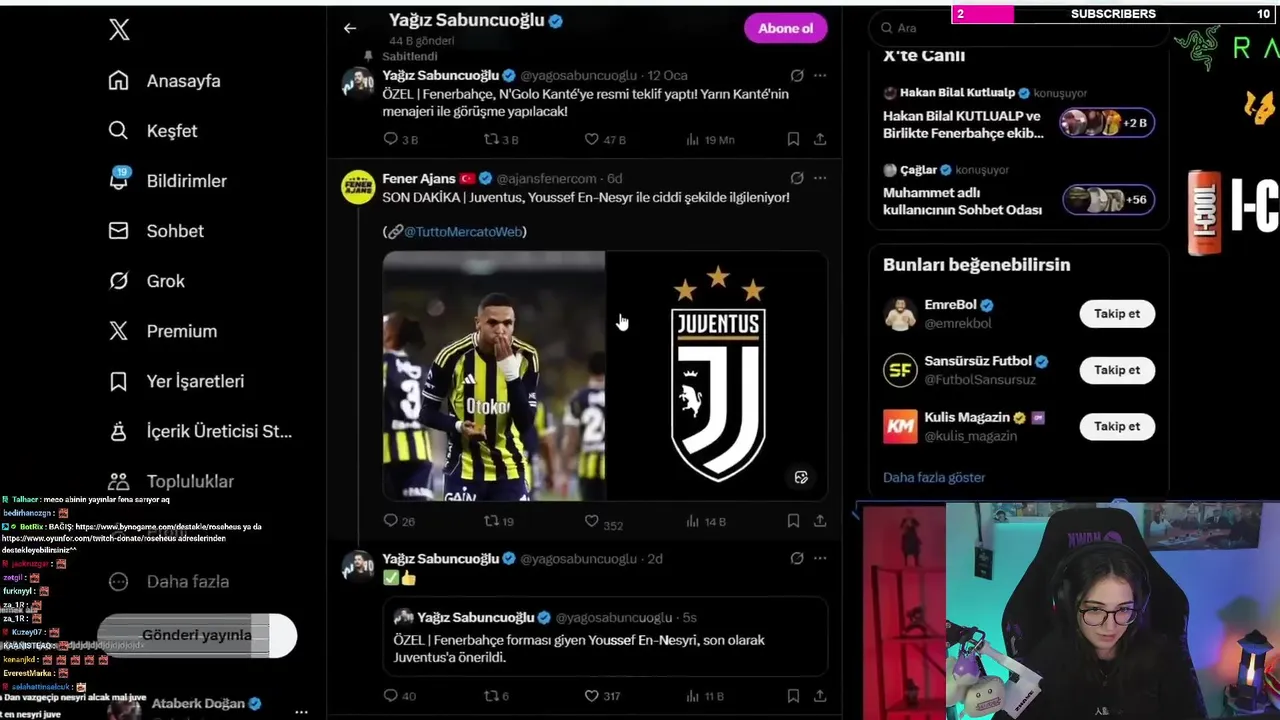
Task: Reply to the Kanté tweet with 3 B comments
Action: [390, 139]
